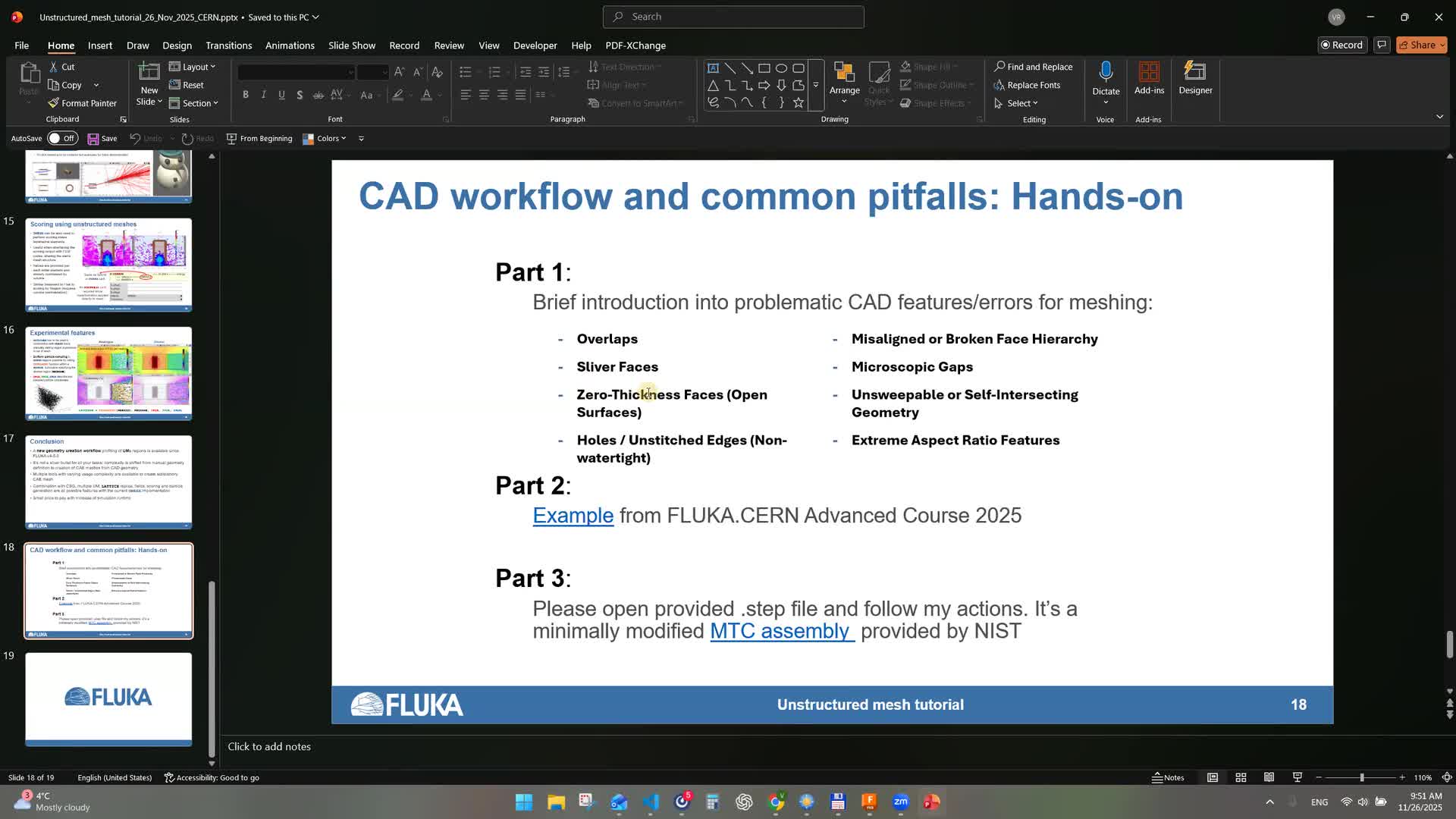Select the Format Painter tool
This screenshot has height=819, width=1456.
82,103
